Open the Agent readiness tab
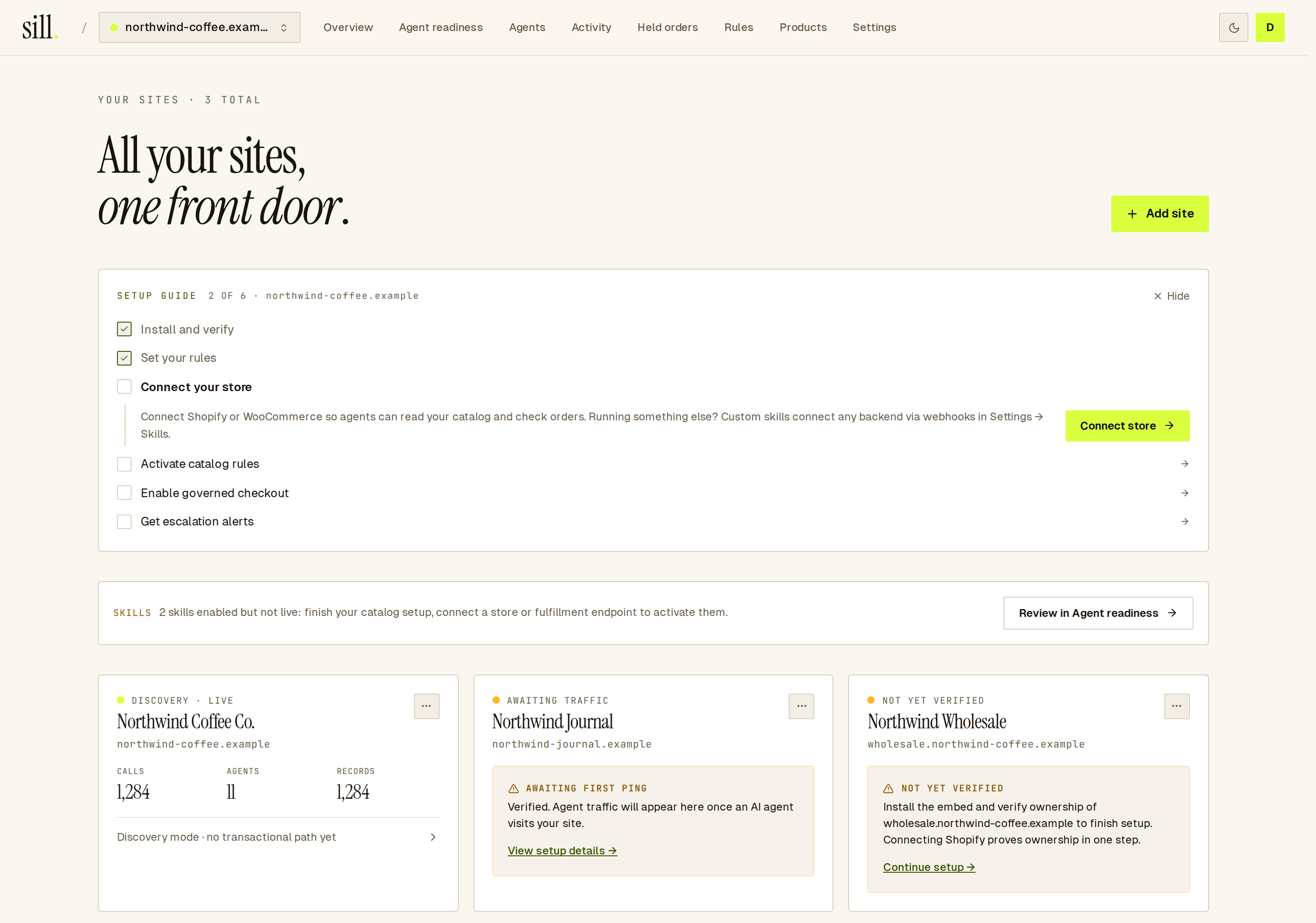Screen dimensions: 1316x923 [x=441, y=27]
